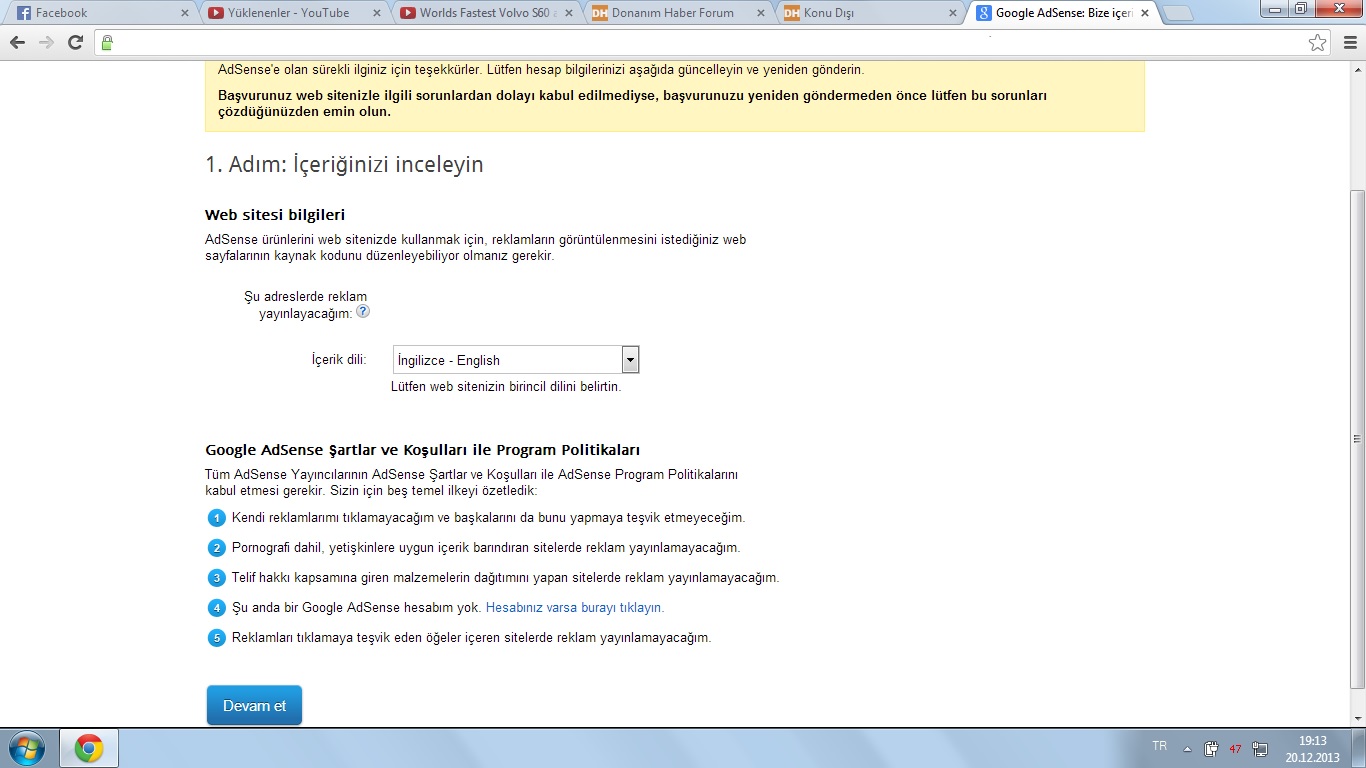Image resolution: width=1366 pixels, height=768 pixels.
Task: Open the network connection tray icon
Action: pos(1260,748)
